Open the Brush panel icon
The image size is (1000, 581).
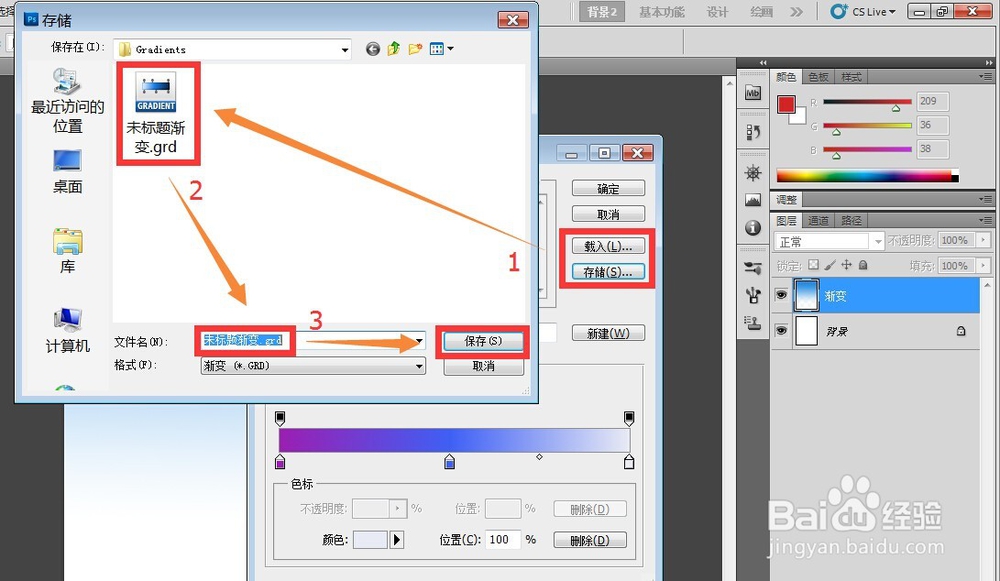pos(753,295)
